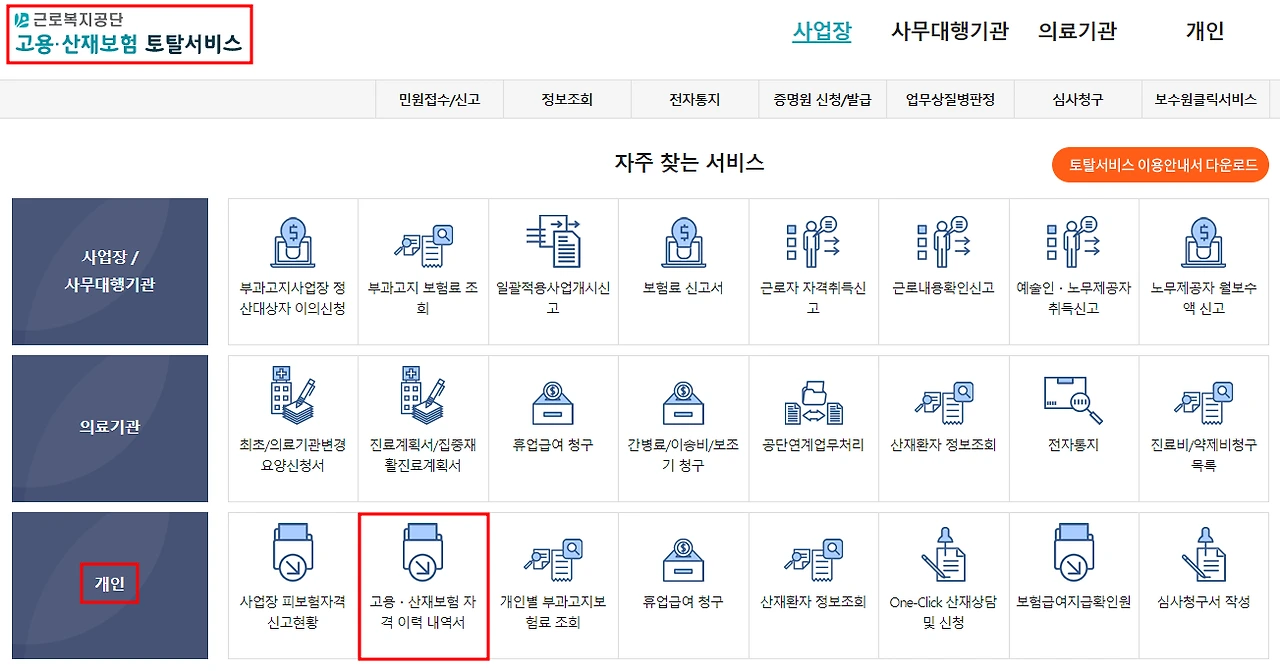The width and height of the screenshot is (1280, 671).
Task: Select the 업무상질병판정 menu item
Action: pos(950,99)
